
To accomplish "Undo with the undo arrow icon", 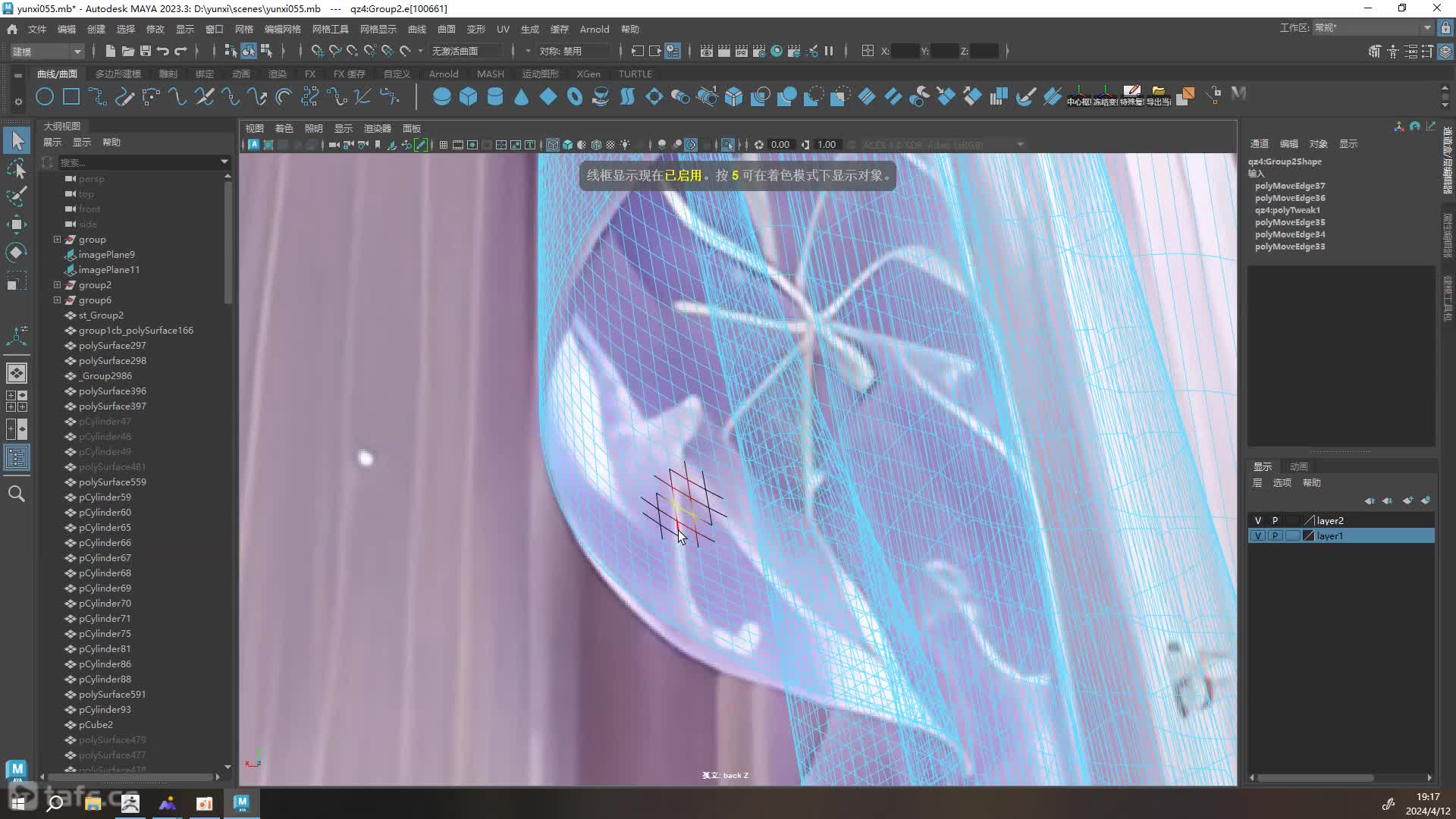I will tap(162, 51).
